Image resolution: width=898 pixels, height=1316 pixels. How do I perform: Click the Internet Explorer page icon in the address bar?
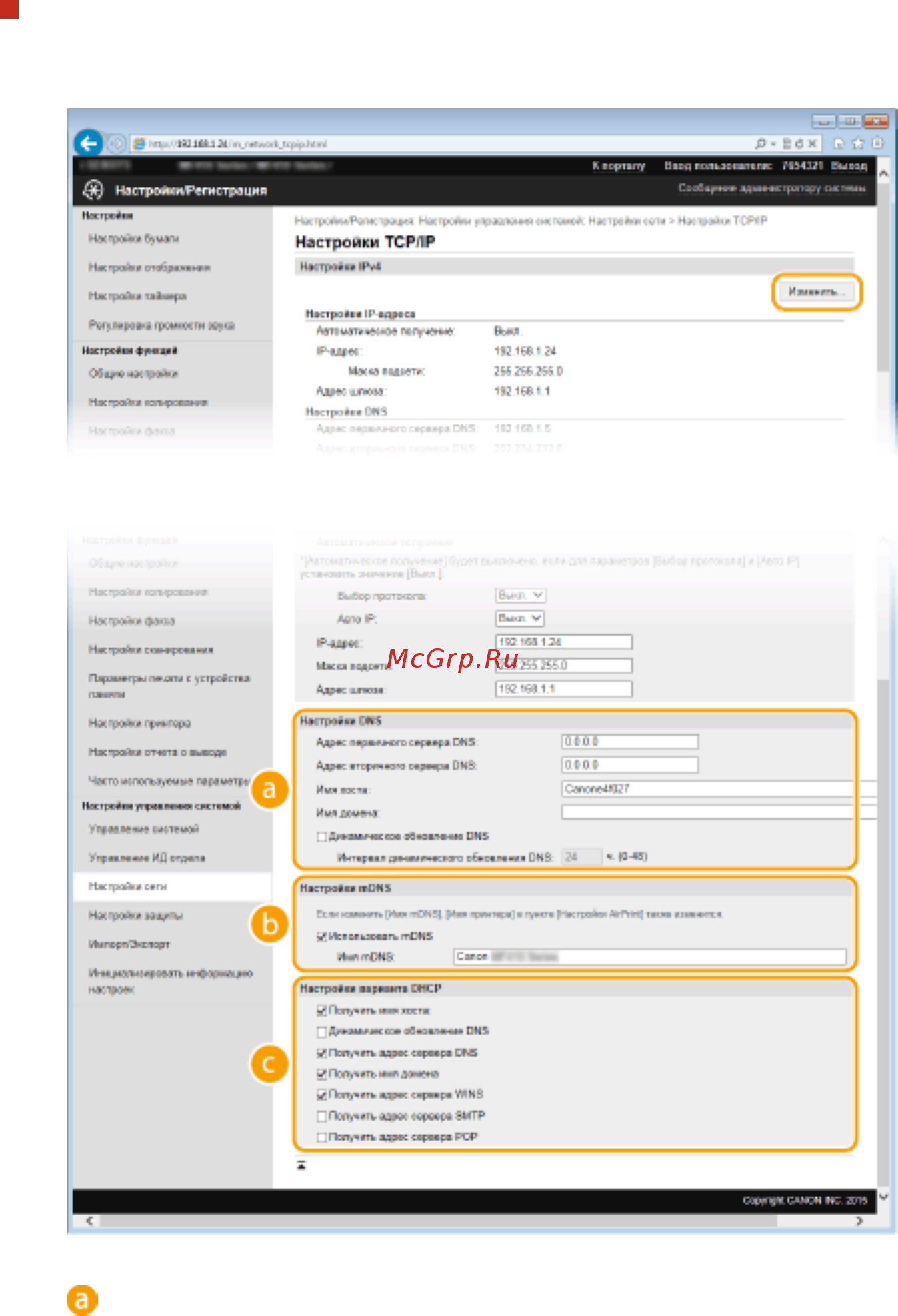point(139,143)
